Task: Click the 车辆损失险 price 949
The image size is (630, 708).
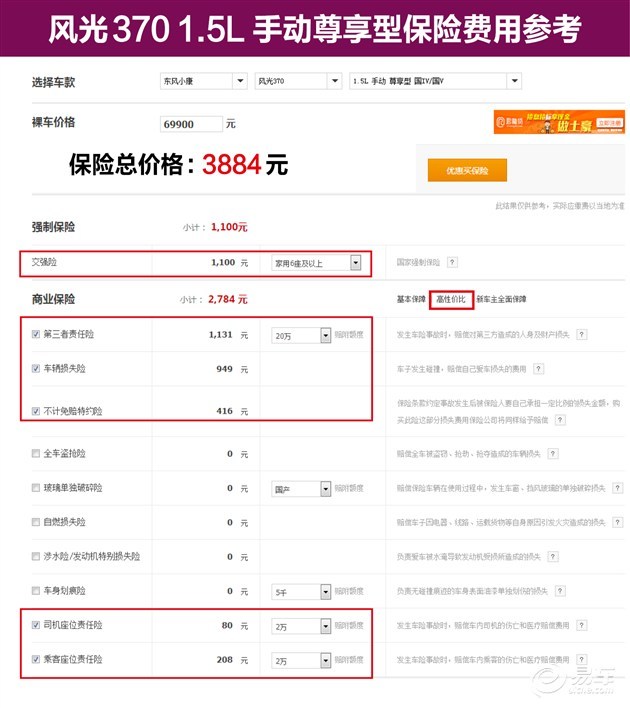Action: [x=224, y=369]
